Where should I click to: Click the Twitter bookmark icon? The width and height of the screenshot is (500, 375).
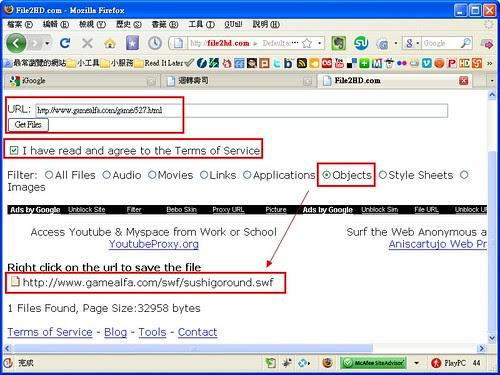tap(277, 63)
